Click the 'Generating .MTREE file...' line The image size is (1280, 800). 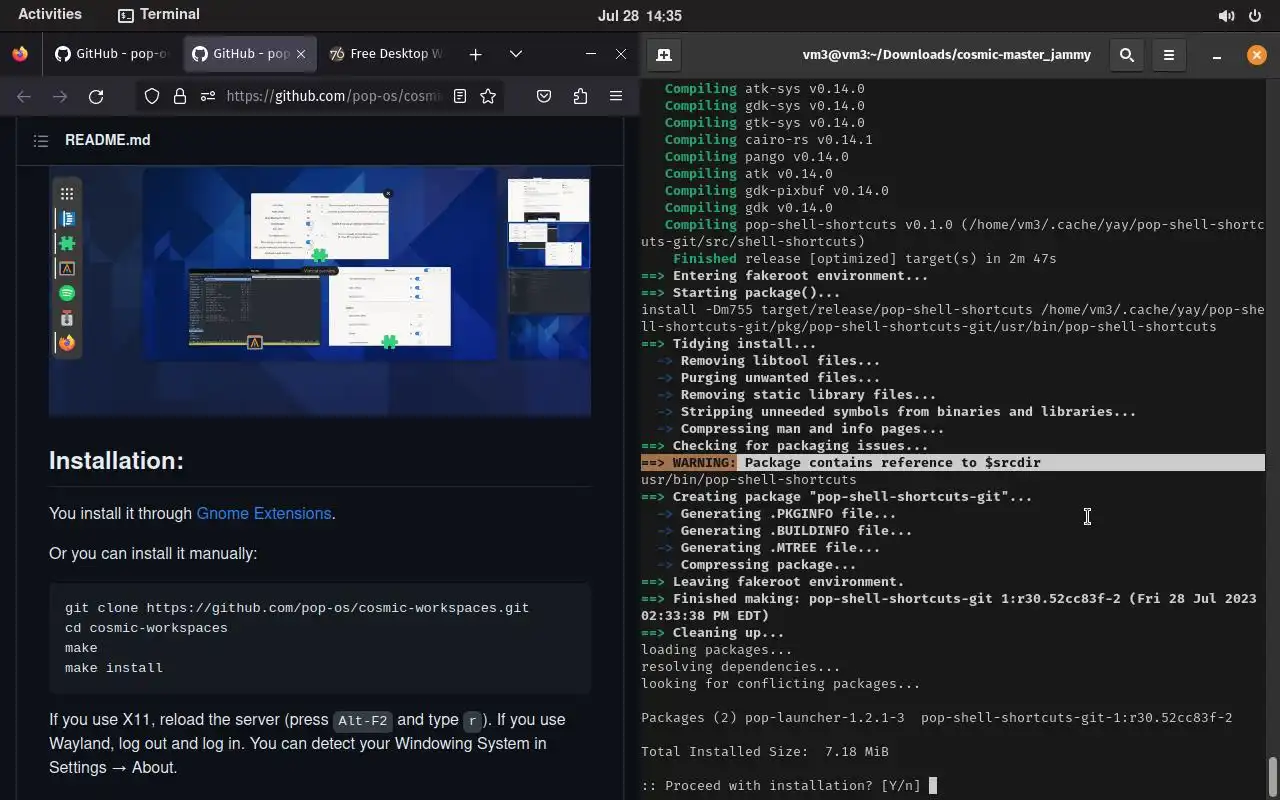pos(769,548)
